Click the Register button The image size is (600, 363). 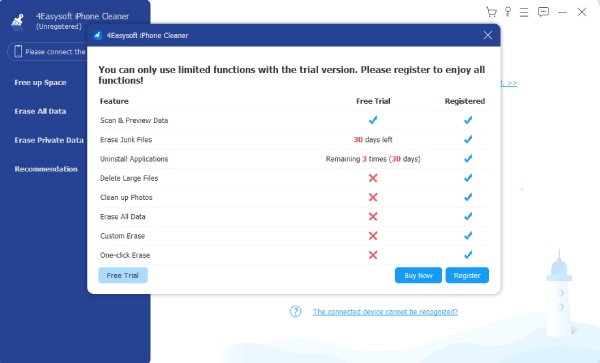pos(467,275)
